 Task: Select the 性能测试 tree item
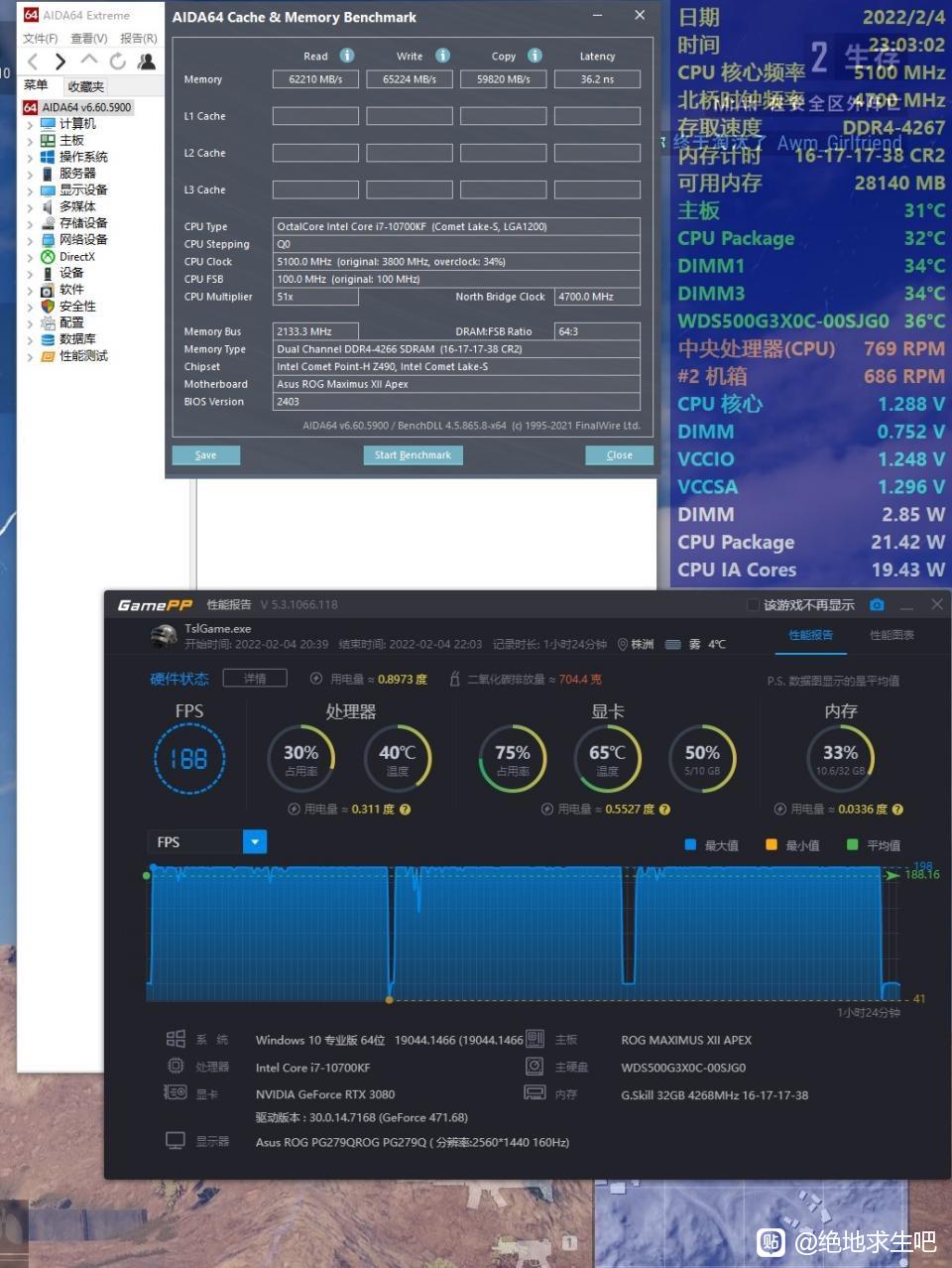(x=83, y=356)
